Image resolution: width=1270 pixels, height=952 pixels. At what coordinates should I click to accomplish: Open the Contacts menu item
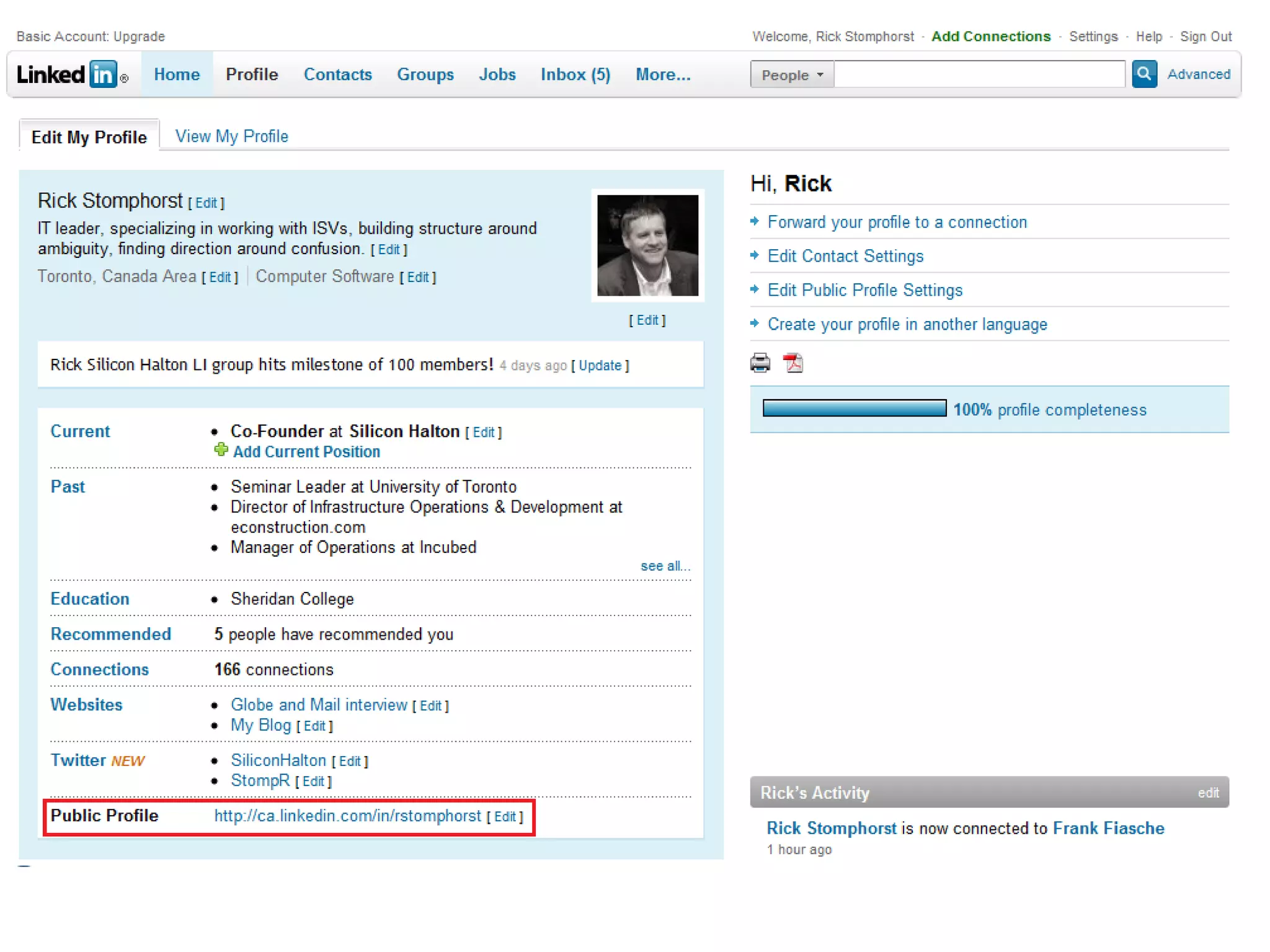(x=337, y=74)
